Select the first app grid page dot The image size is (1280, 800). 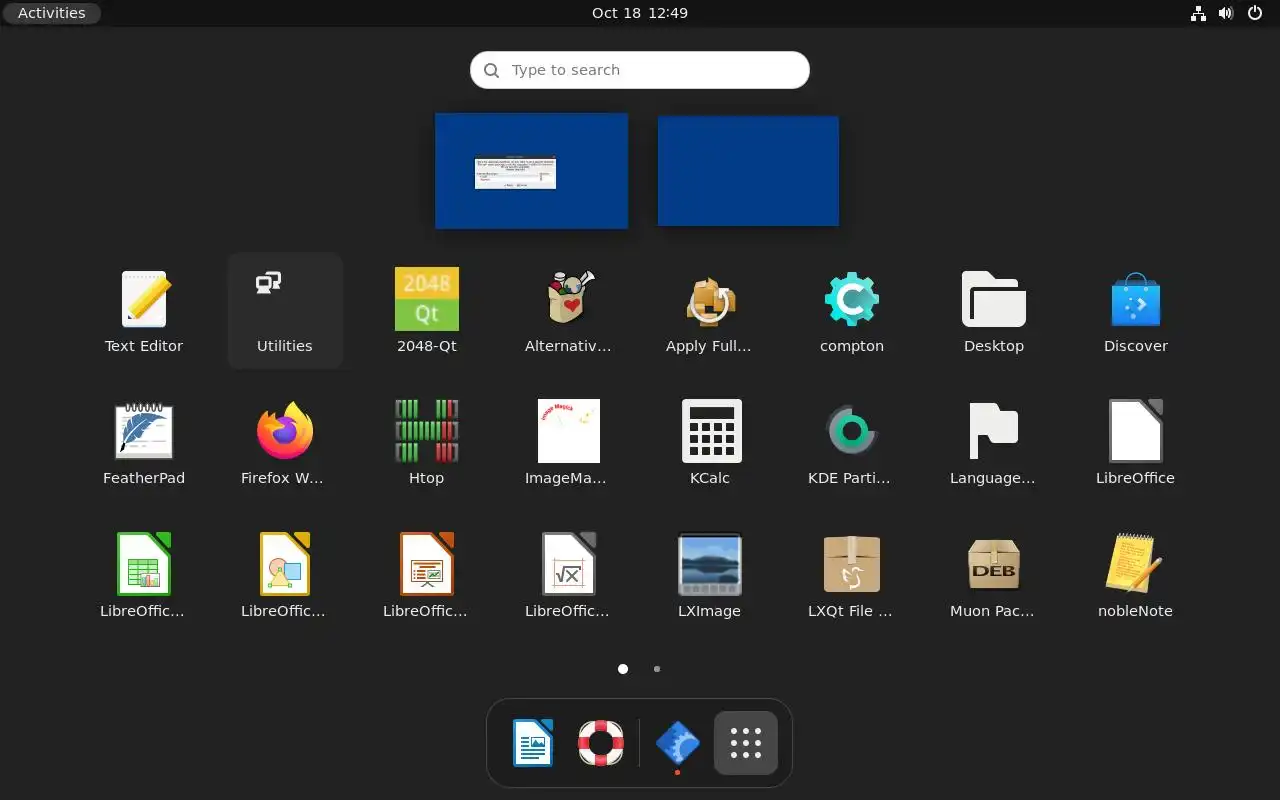[x=623, y=669]
